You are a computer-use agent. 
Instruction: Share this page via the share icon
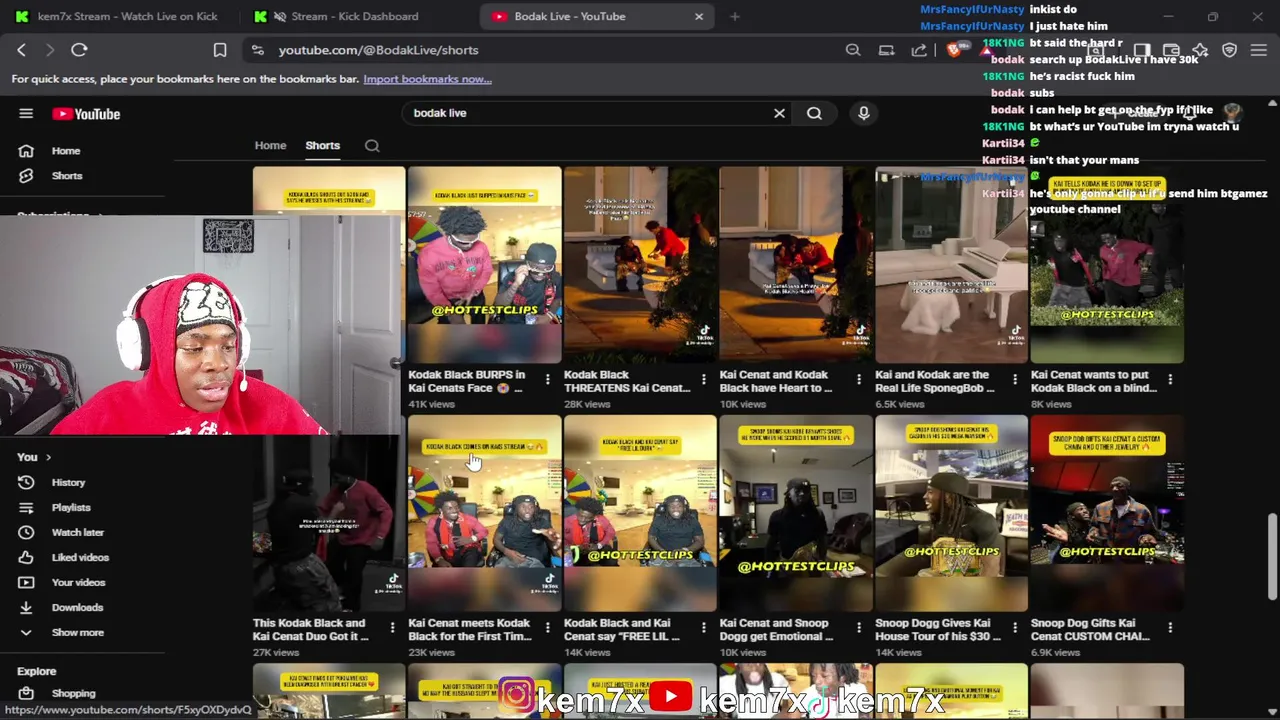pyautogui.click(x=919, y=50)
